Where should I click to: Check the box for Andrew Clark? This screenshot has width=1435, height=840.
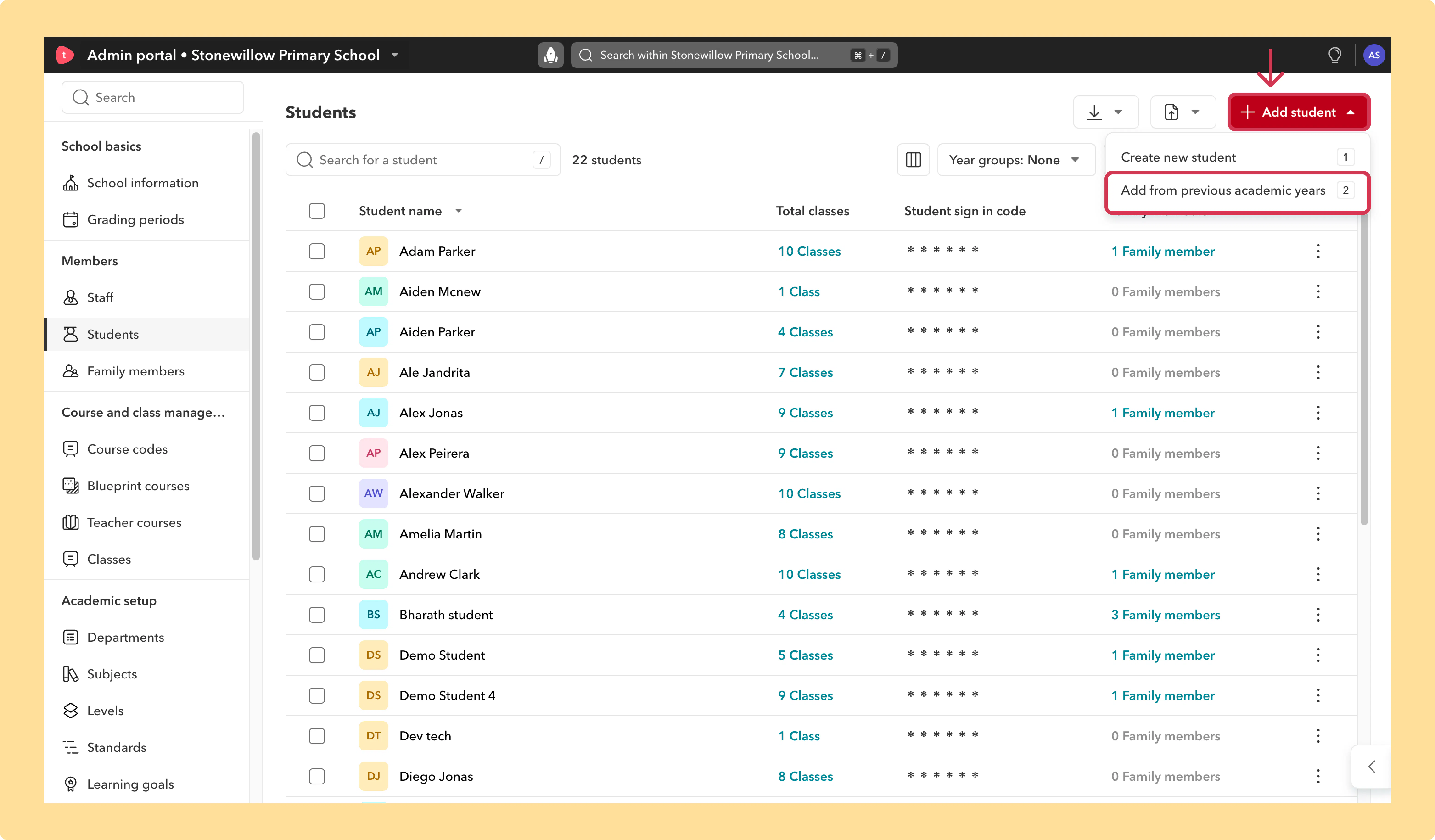click(x=317, y=575)
